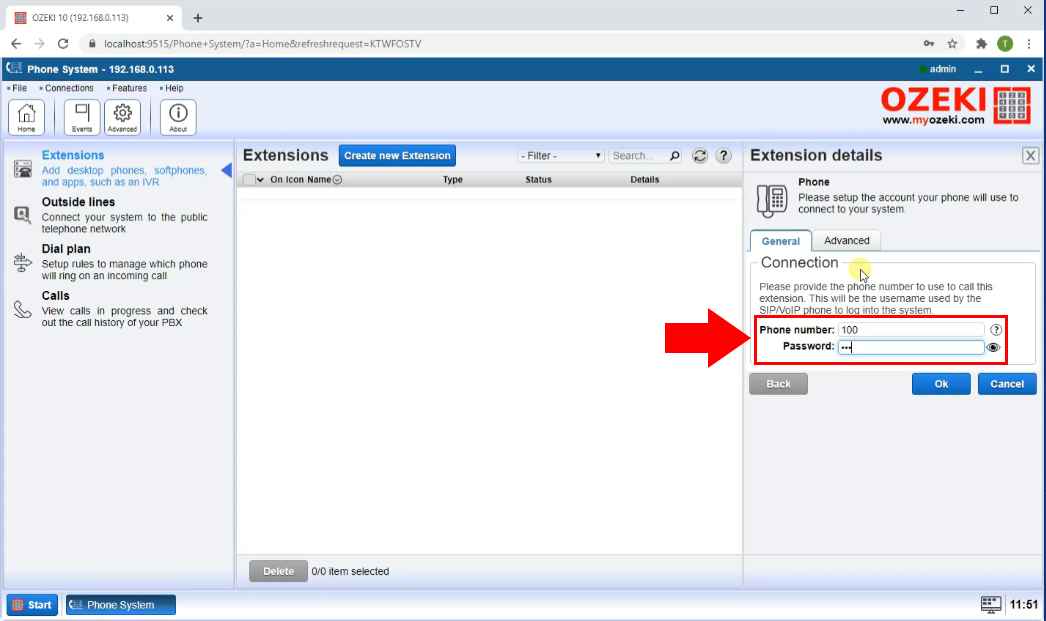The width and height of the screenshot is (1046, 621).
Task: Close the Extension details panel
Action: click(1030, 155)
